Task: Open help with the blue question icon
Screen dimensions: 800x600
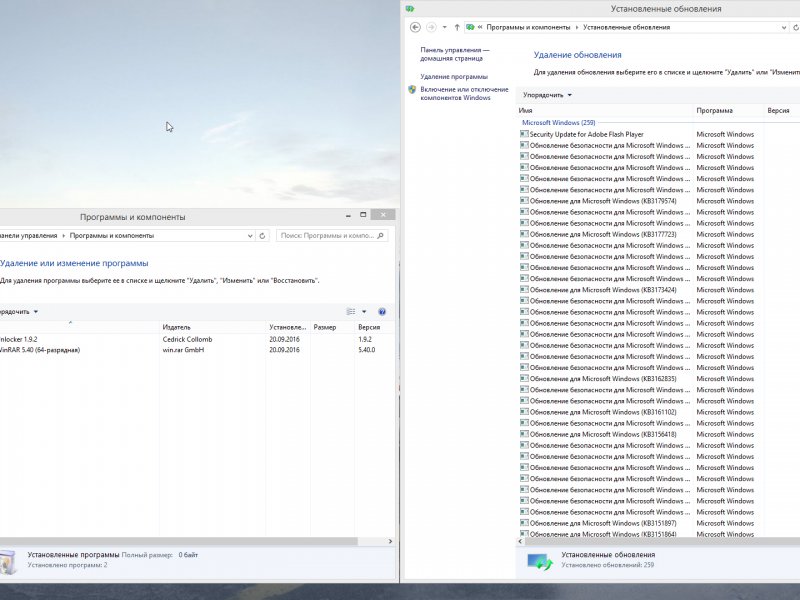Action: click(x=382, y=312)
